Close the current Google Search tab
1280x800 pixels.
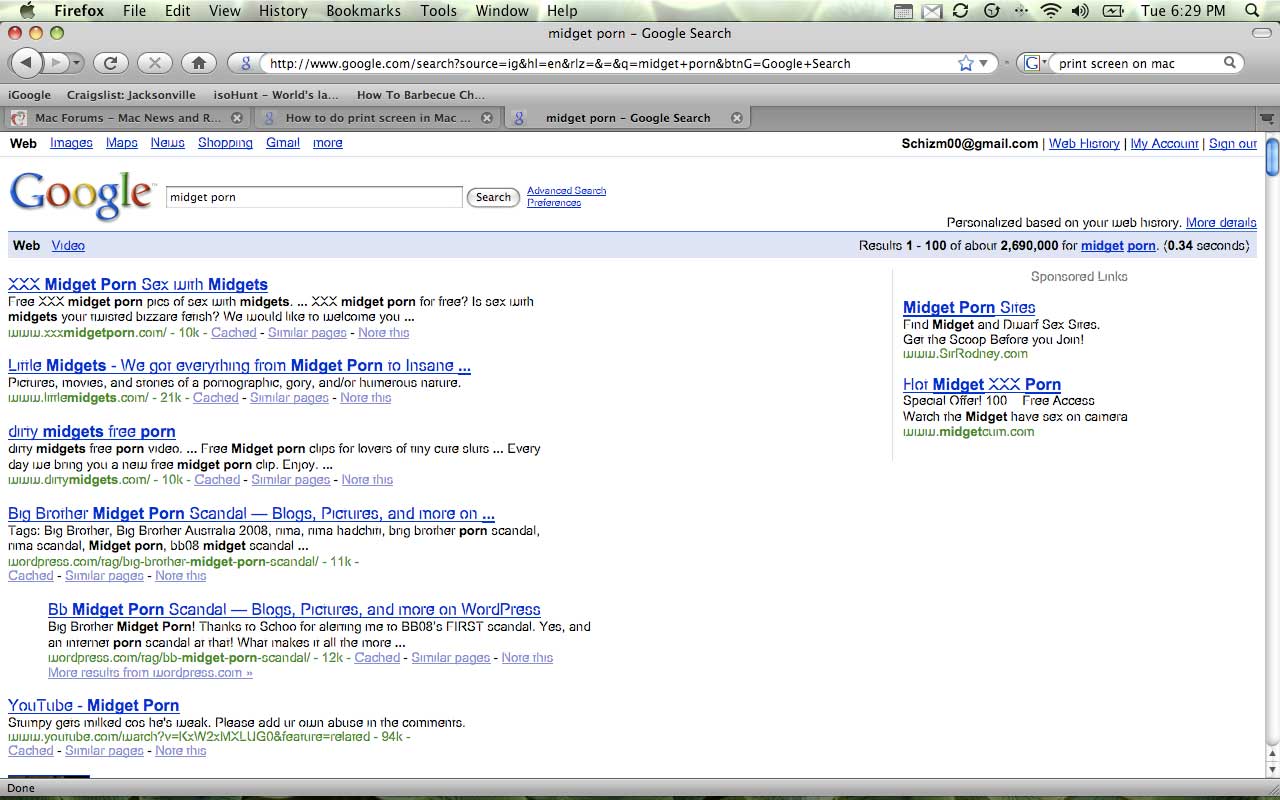[737, 118]
